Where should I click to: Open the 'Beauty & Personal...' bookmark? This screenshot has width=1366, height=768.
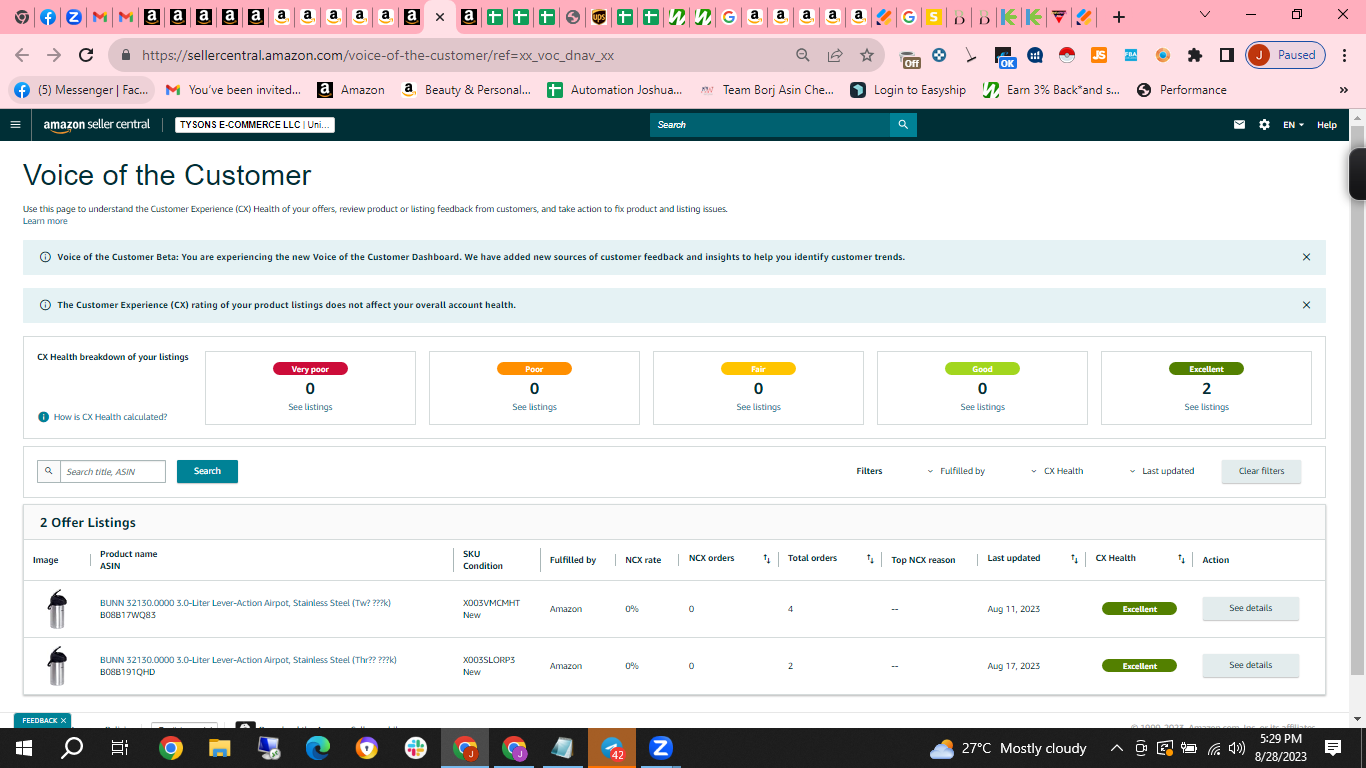[466, 90]
